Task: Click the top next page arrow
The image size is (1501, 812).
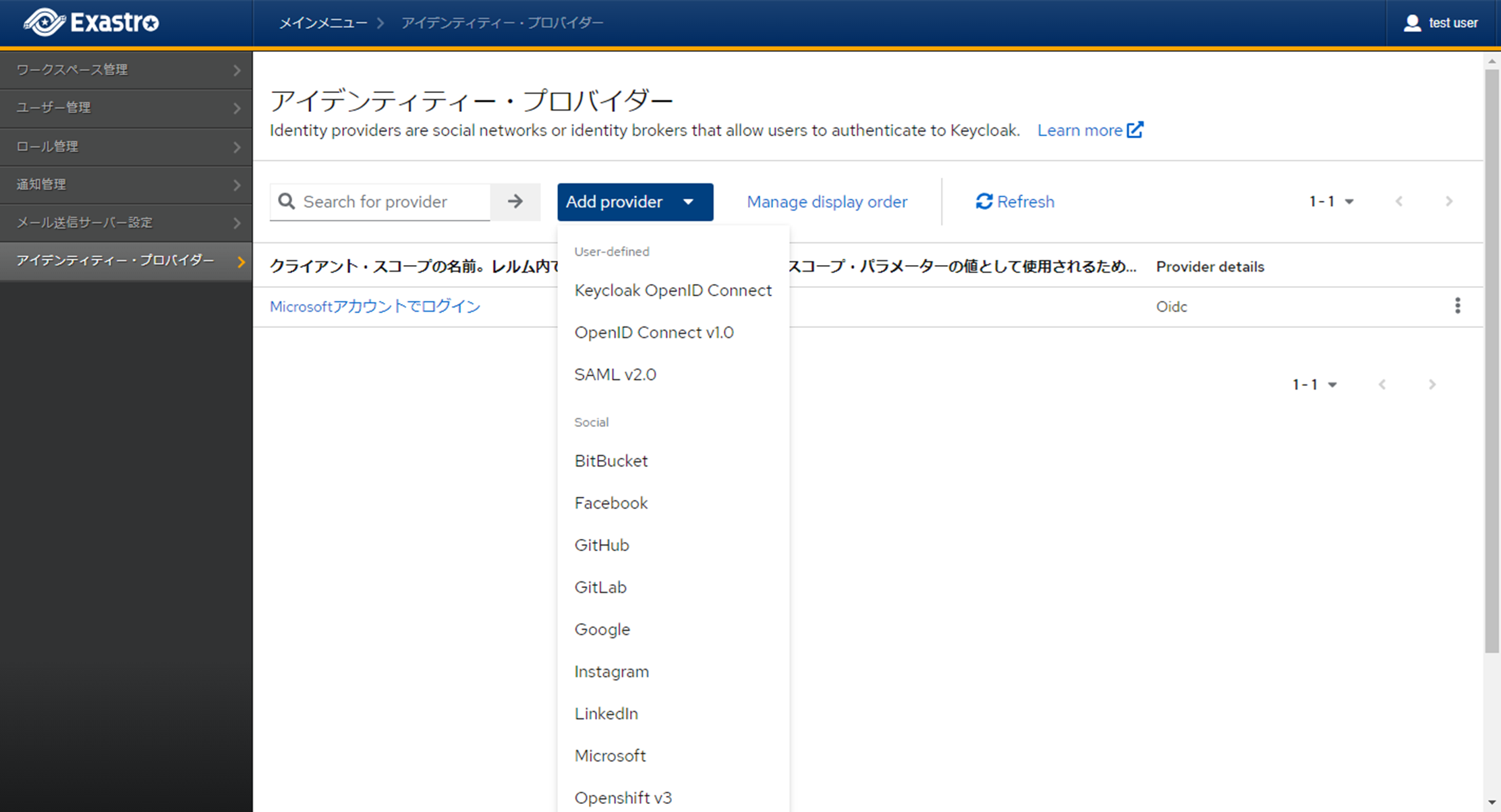Action: pos(1449,202)
